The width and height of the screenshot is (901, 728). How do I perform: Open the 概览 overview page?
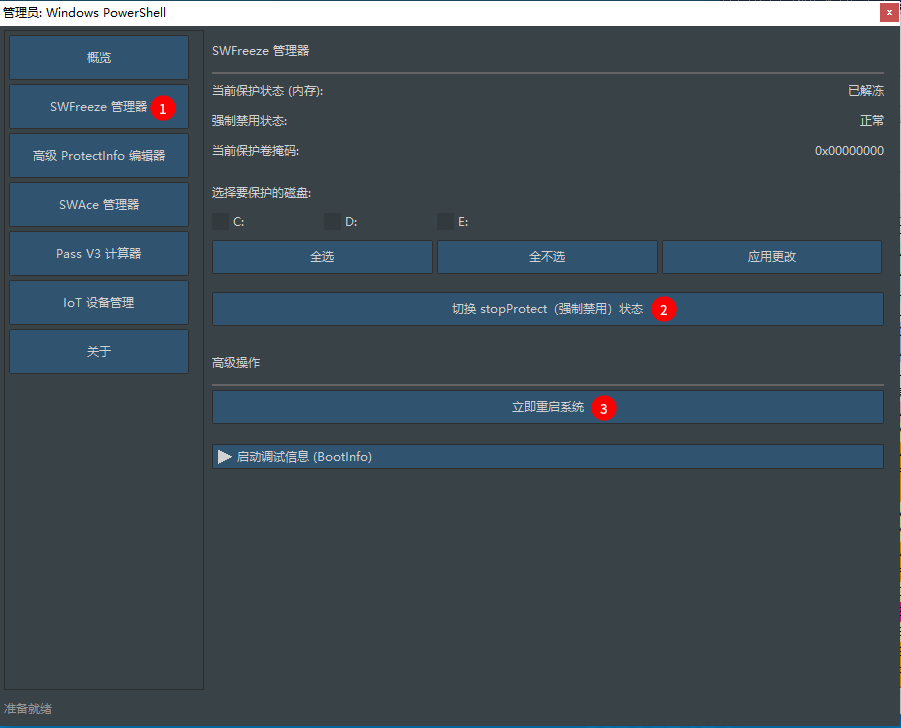[99, 57]
